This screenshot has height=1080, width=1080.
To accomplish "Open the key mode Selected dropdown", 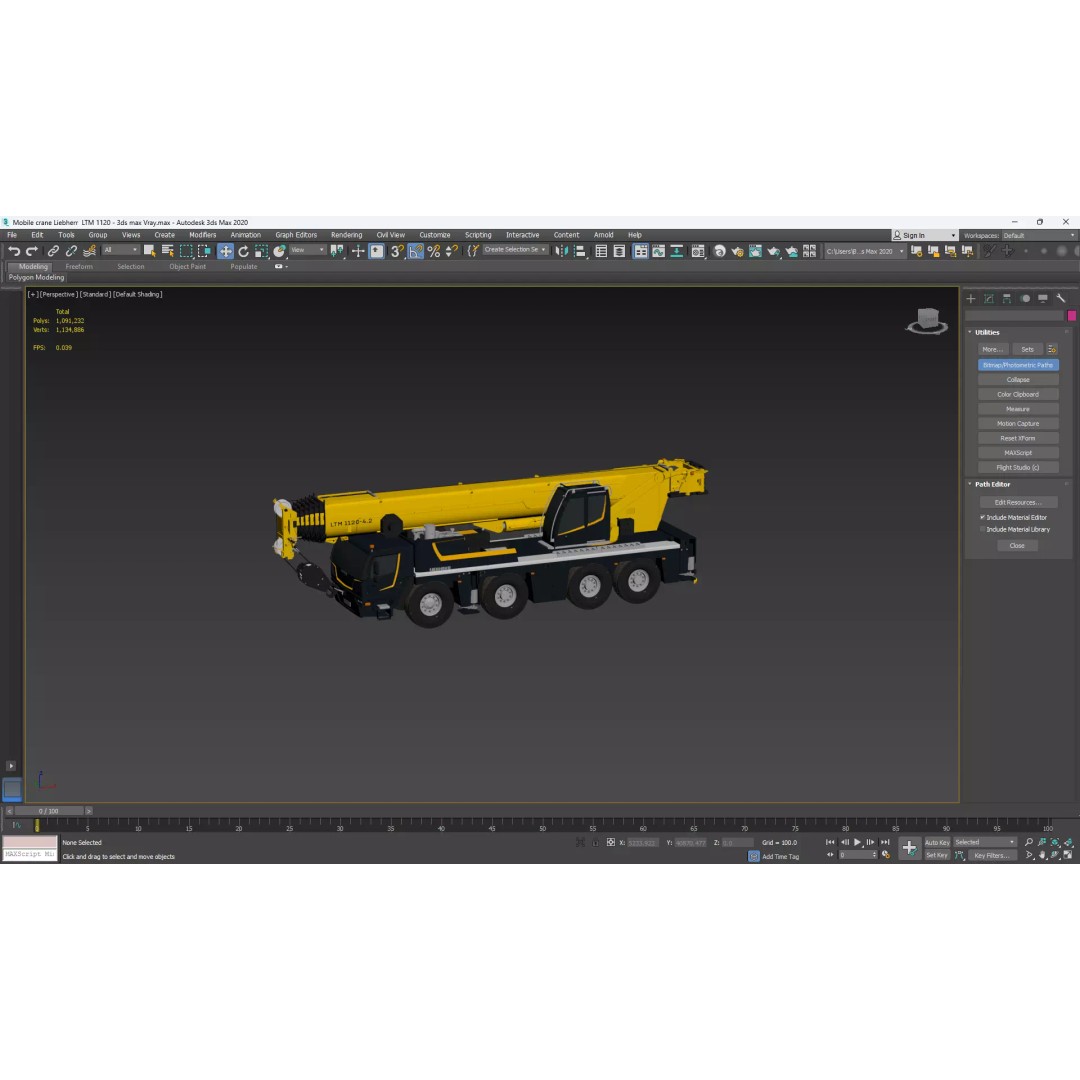I will [985, 842].
